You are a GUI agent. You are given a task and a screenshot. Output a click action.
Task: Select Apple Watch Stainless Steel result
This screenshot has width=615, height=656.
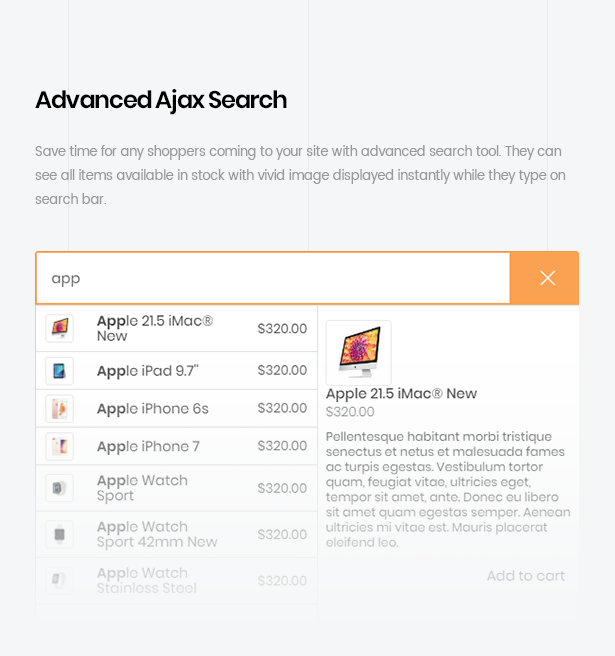pyautogui.click(x=146, y=580)
